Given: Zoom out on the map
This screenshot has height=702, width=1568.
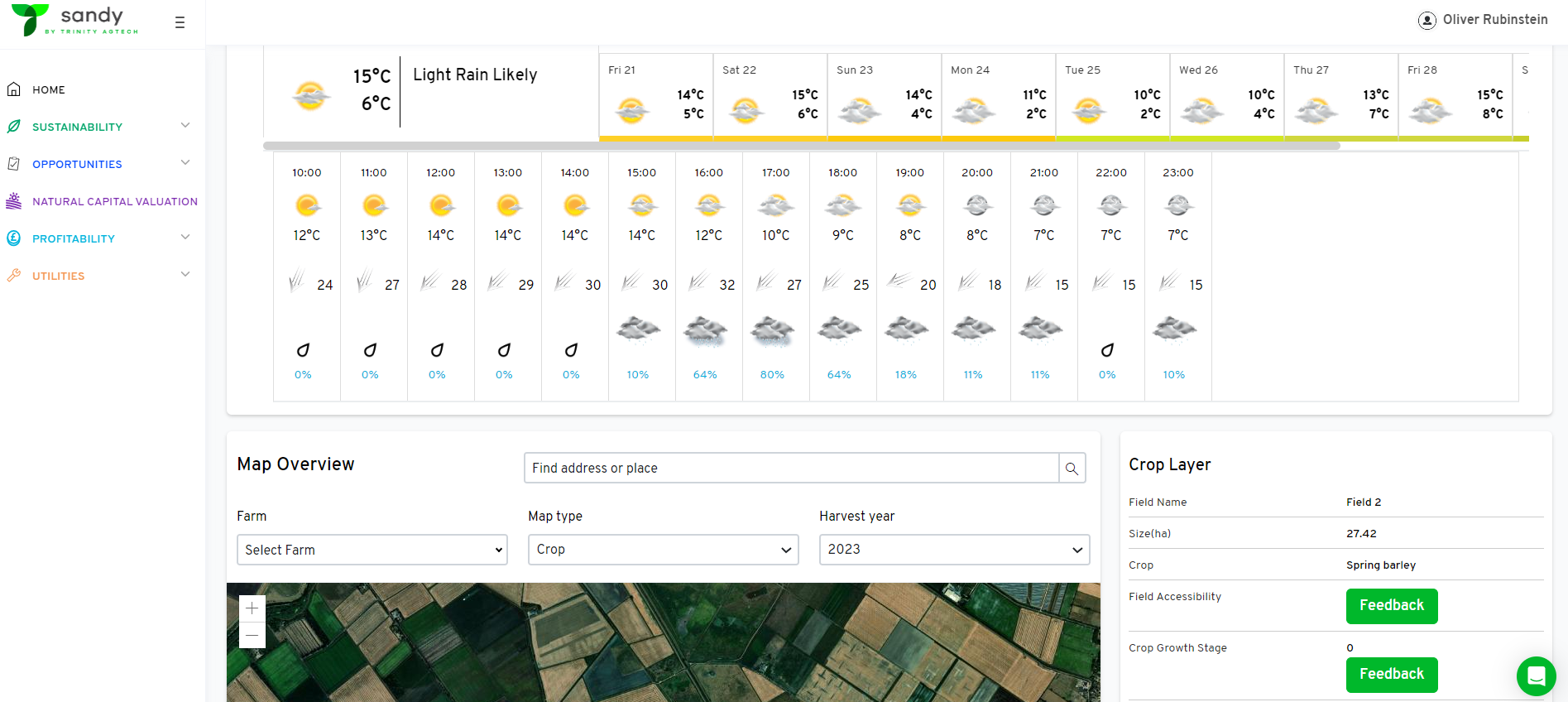Looking at the screenshot, I should [252, 635].
